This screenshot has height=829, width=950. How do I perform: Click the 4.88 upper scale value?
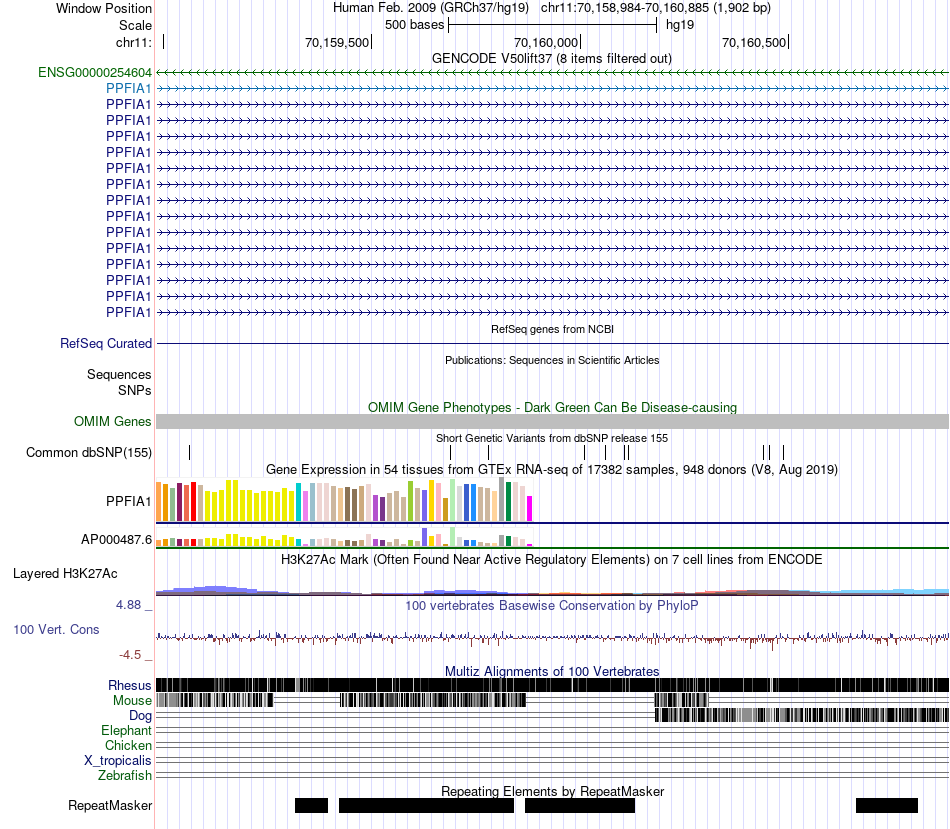click(x=128, y=605)
